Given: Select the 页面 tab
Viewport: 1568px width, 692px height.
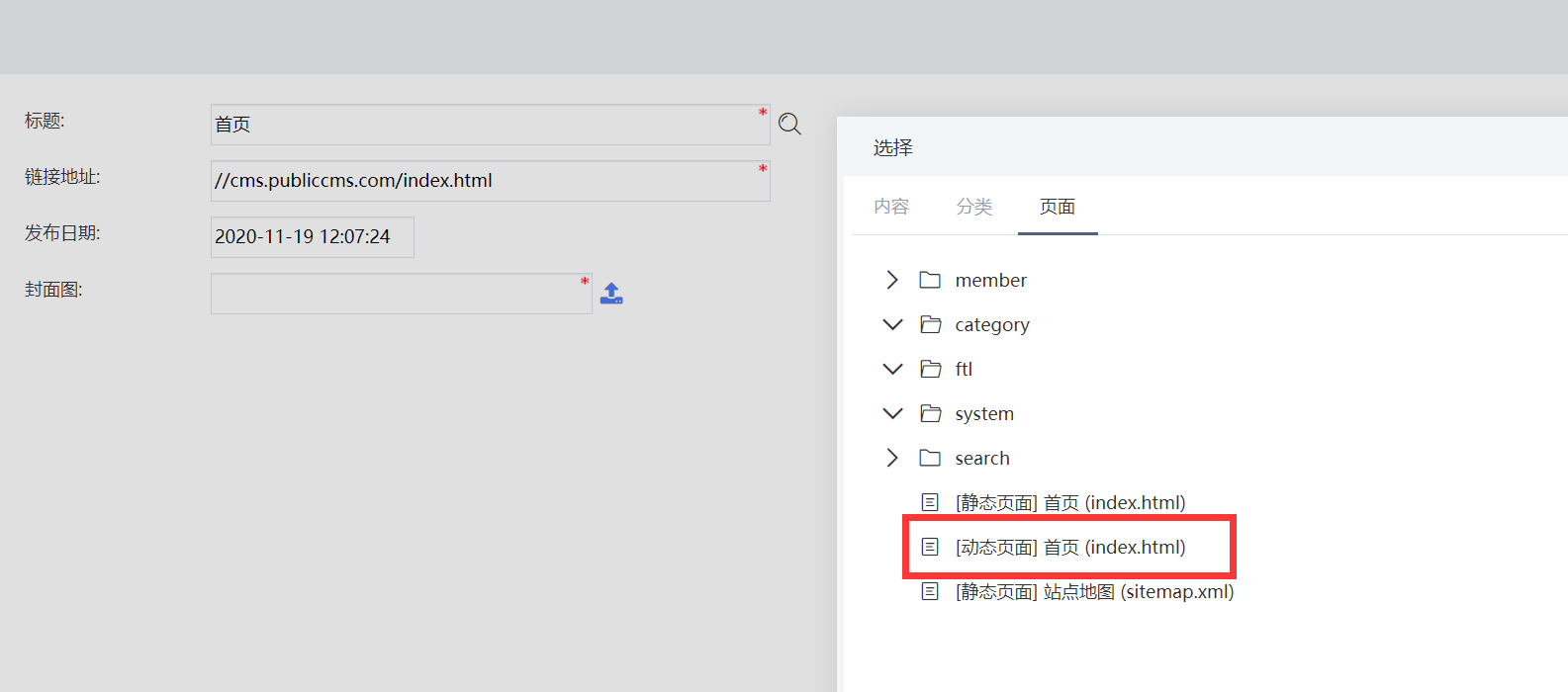Looking at the screenshot, I should click(1058, 207).
